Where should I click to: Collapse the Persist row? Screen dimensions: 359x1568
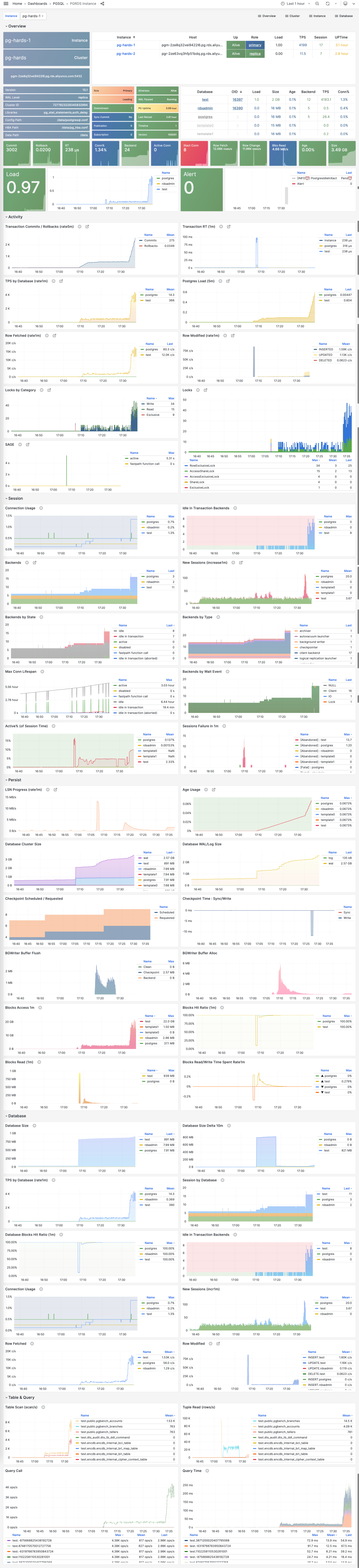click(x=14, y=780)
